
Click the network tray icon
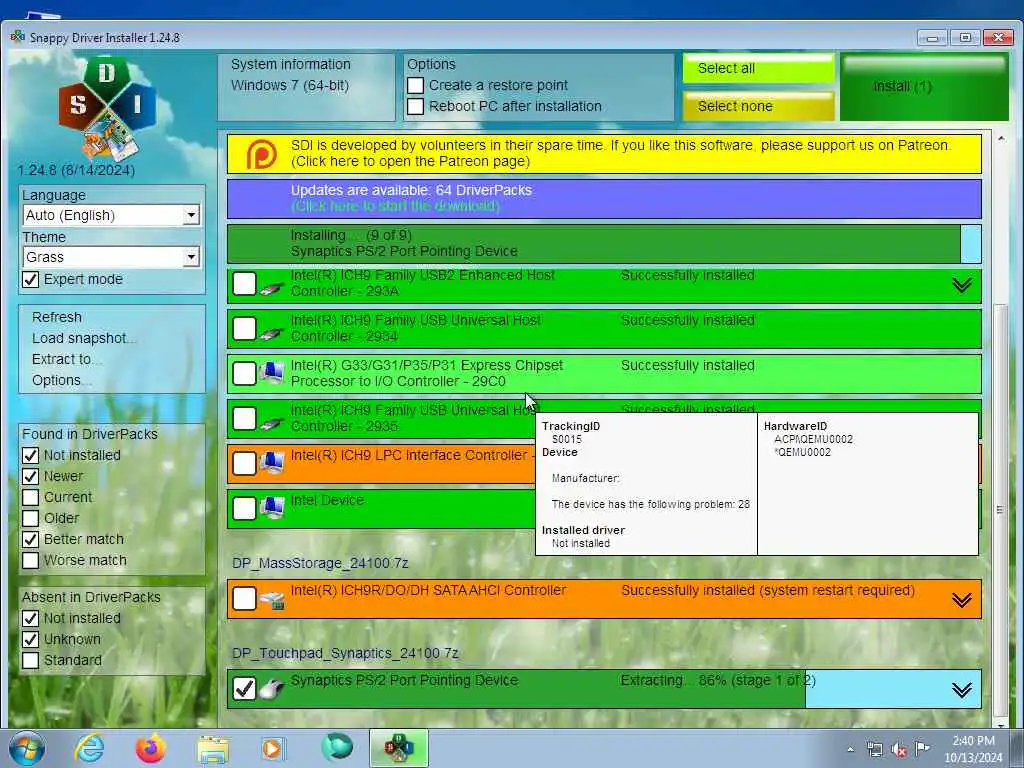[874, 750]
